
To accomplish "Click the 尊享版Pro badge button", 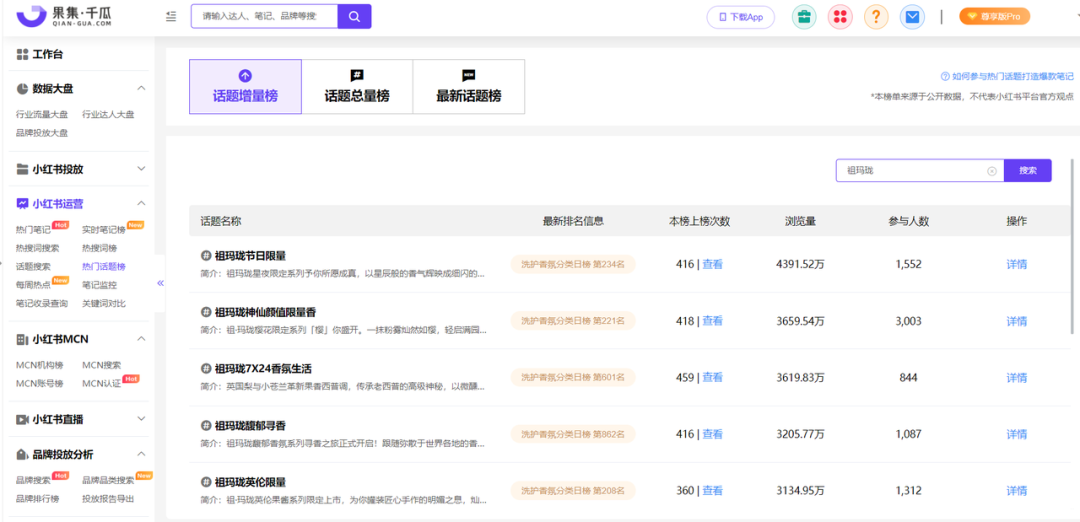I will click(x=995, y=17).
